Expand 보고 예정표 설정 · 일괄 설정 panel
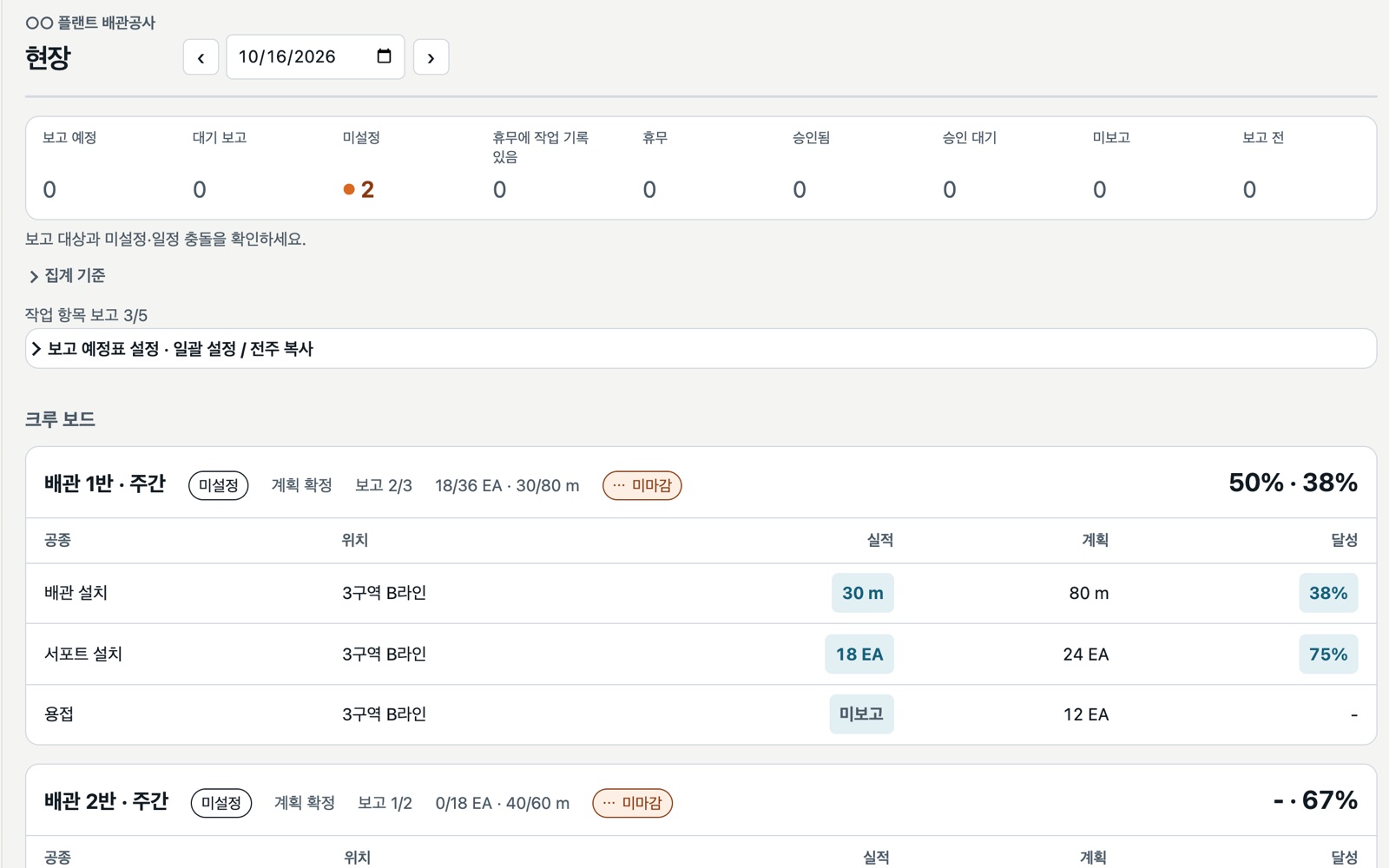This screenshot has width=1389, height=868. 701,348
